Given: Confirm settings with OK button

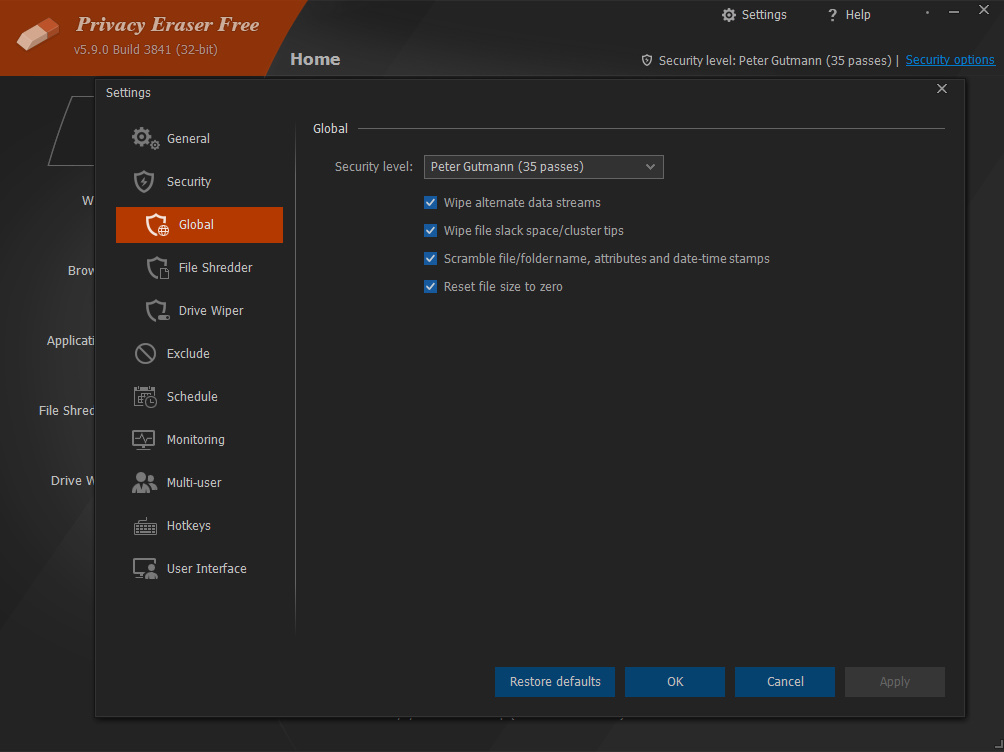Looking at the screenshot, I should pos(675,682).
